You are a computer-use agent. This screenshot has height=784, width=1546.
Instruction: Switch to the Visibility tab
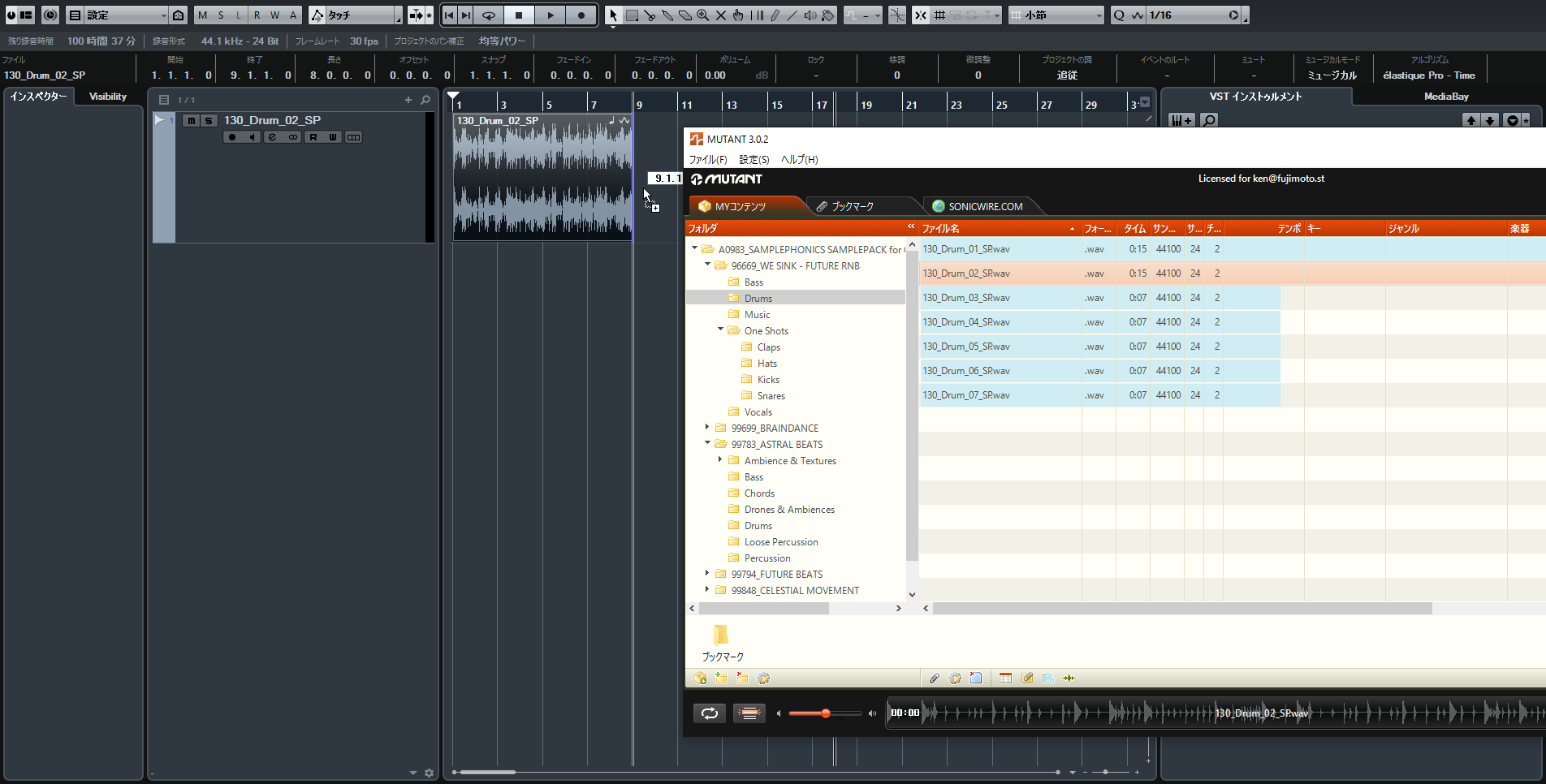[x=108, y=96]
